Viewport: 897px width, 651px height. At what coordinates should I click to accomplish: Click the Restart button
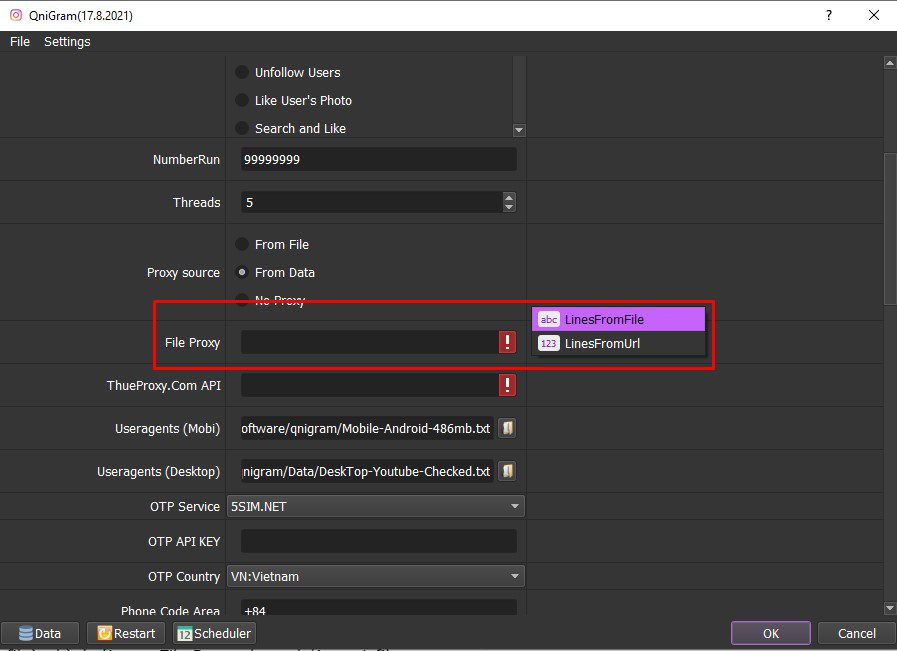pos(126,633)
